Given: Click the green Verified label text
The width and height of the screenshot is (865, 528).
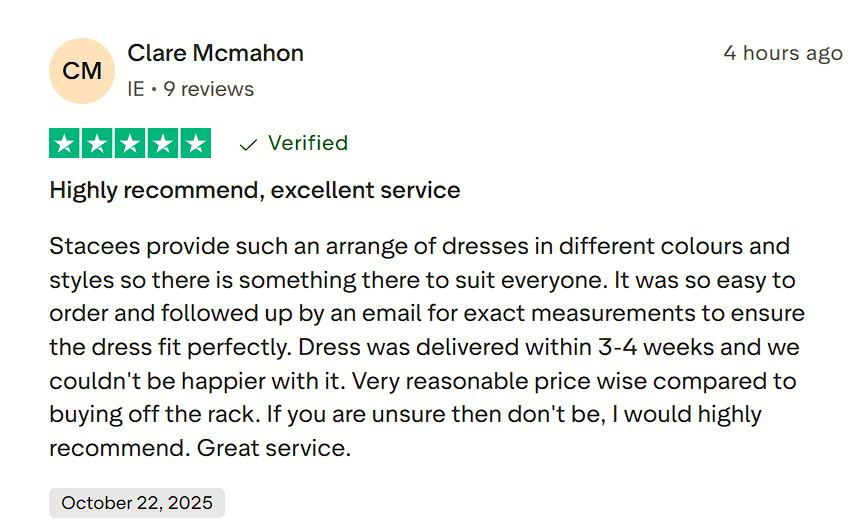Looking at the screenshot, I should [x=308, y=143].
